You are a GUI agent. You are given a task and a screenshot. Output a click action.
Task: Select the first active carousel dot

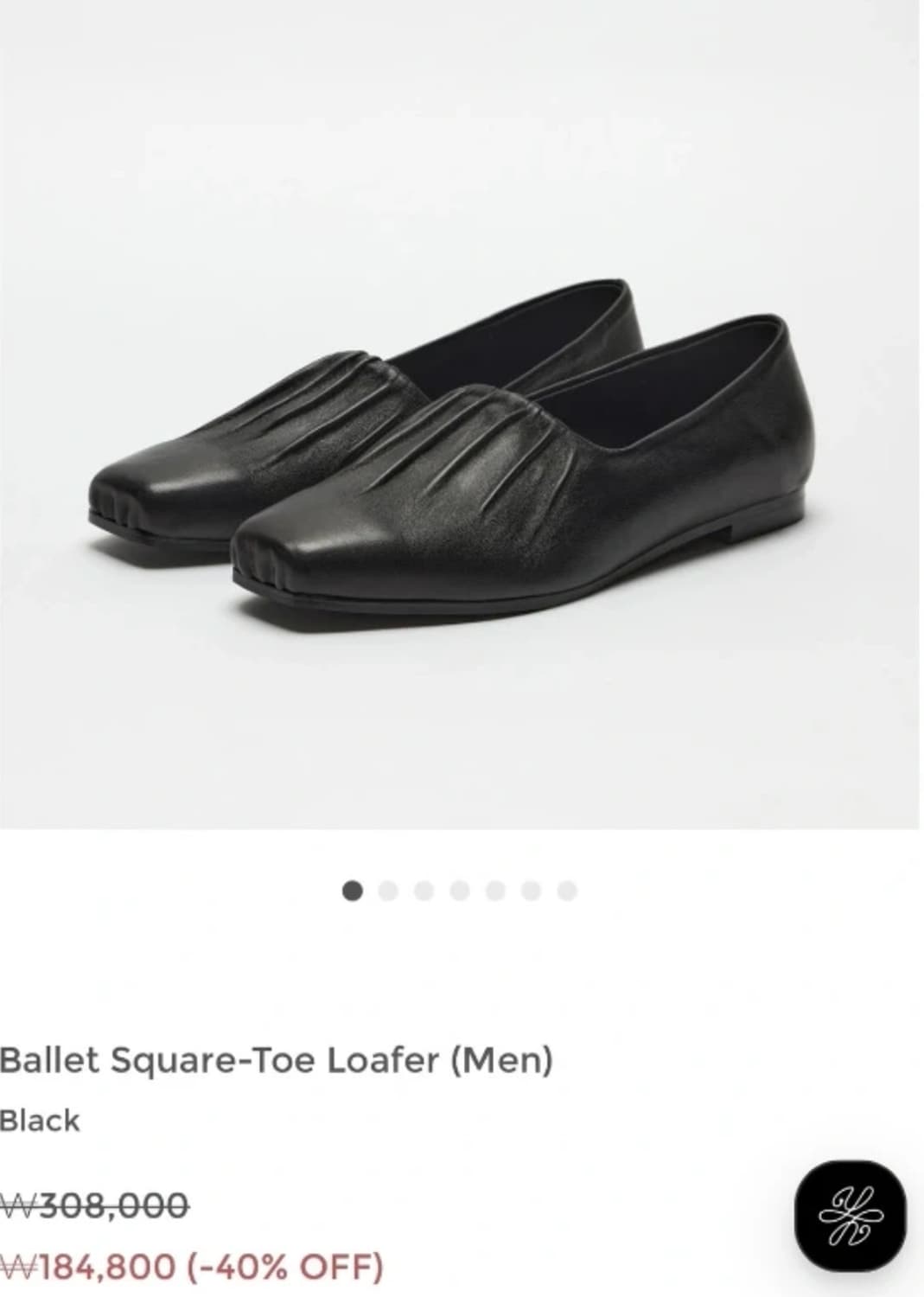(x=352, y=891)
